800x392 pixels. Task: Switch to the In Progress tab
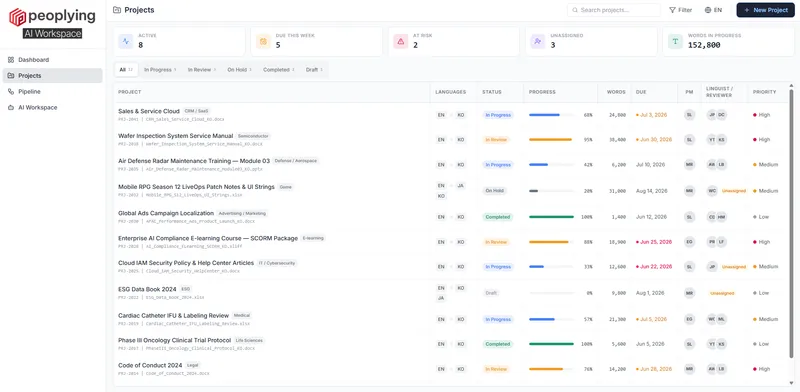160,69
